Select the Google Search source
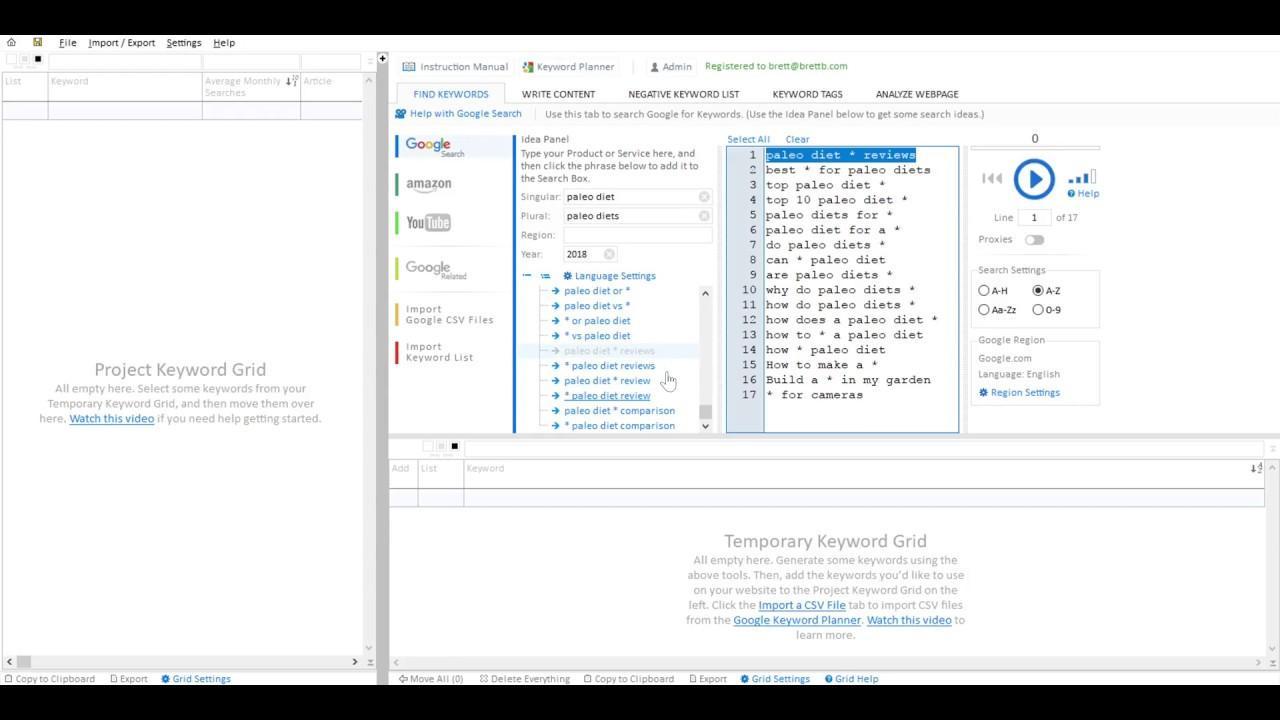Viewport: 1280px width, 720px height. click(x=436, y=146)
